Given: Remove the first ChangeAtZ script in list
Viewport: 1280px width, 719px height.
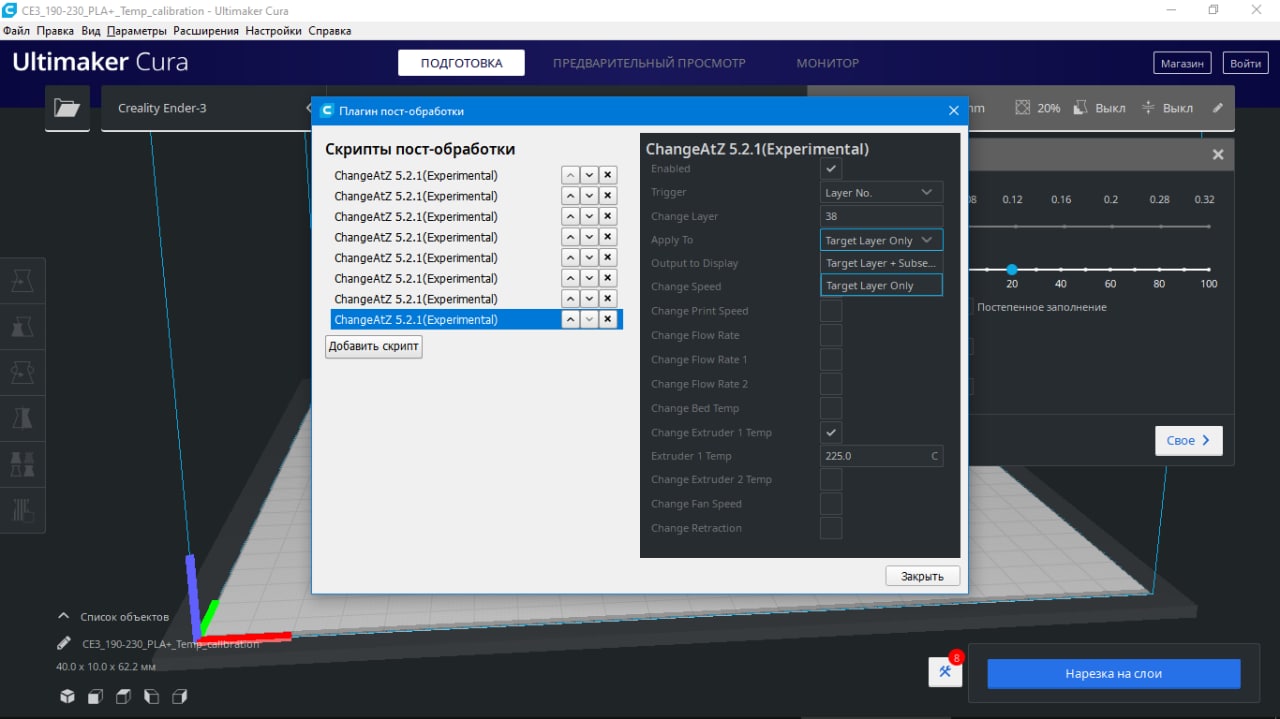Looking at the screenshot, I should (x=607, y=176).
